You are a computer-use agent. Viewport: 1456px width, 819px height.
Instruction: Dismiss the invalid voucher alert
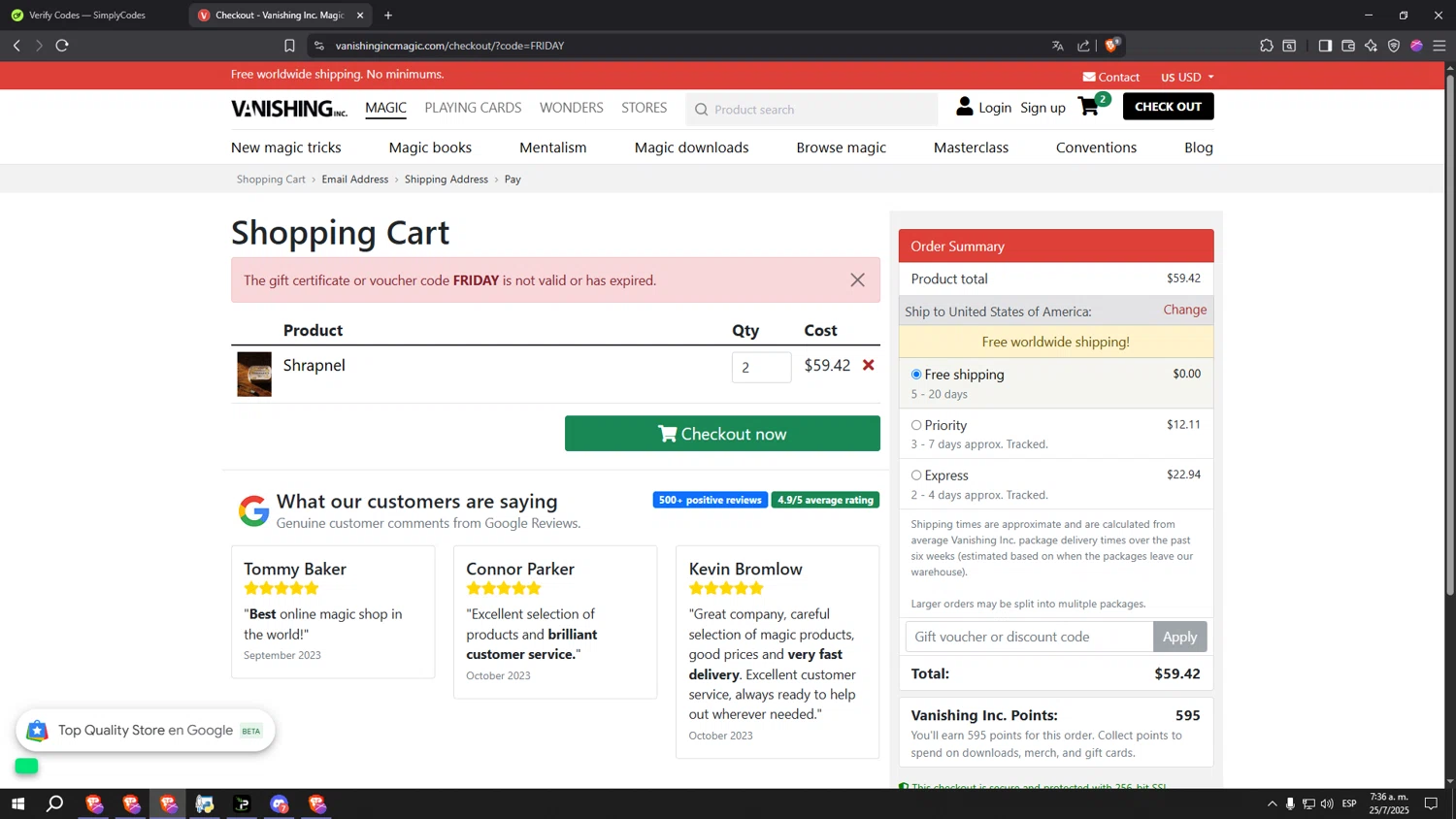point(857,279)
